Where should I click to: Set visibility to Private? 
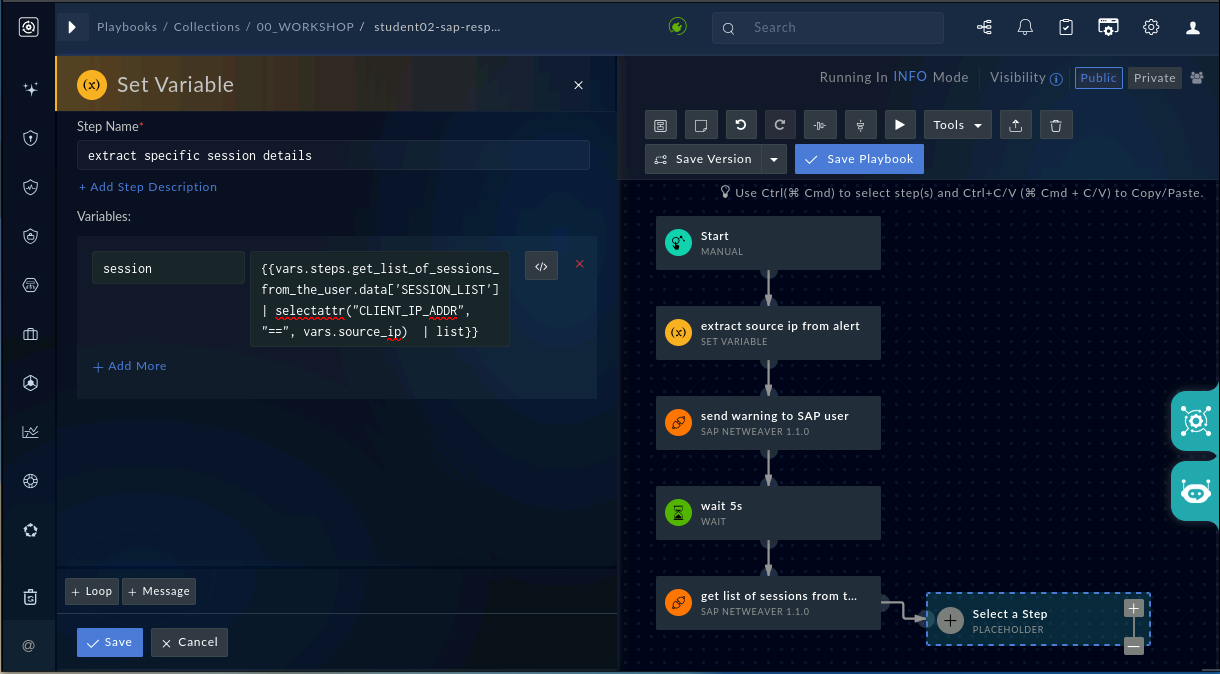(x=1155, y=78)
